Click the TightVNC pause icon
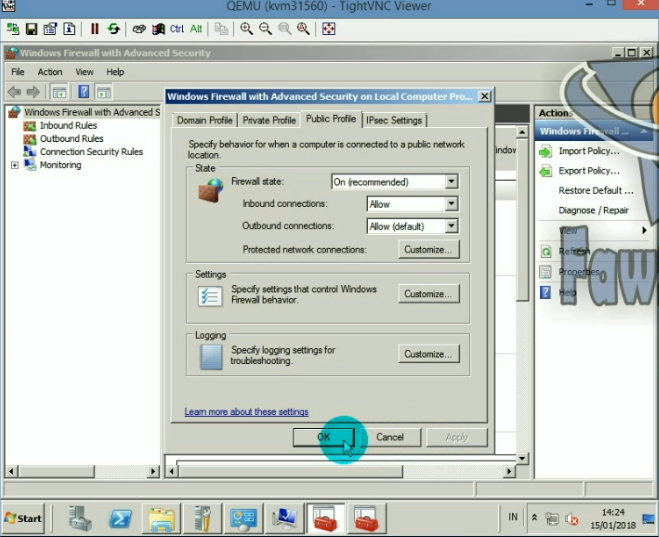Image resolution: width=659 pixels, height=537 pixels. (x=95, y=29)
